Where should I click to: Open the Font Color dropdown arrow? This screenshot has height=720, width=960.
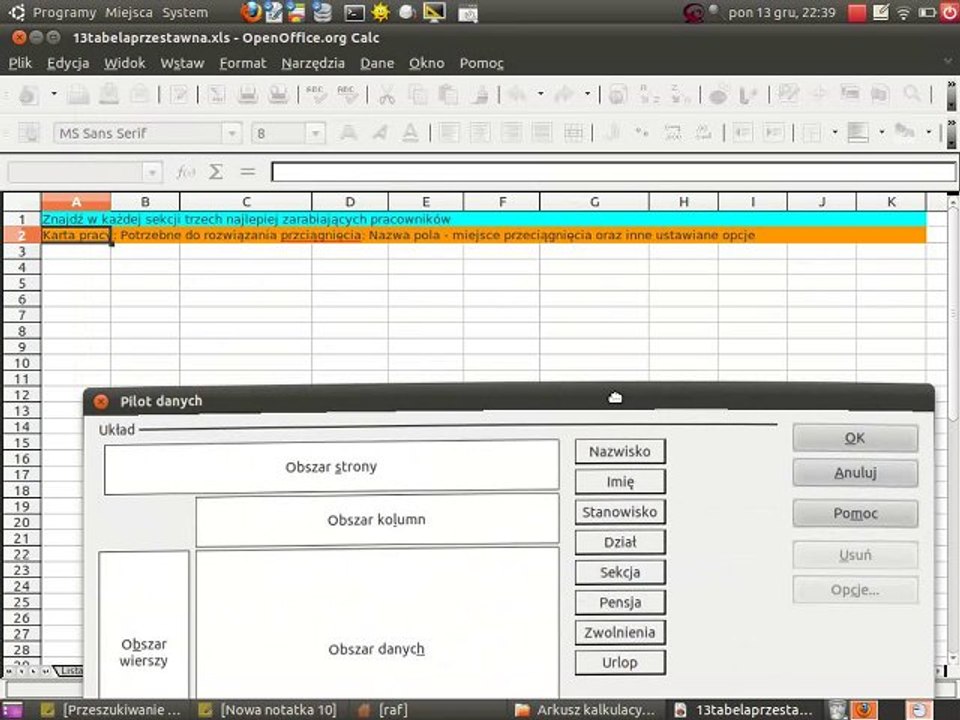(x=929, y=132)
